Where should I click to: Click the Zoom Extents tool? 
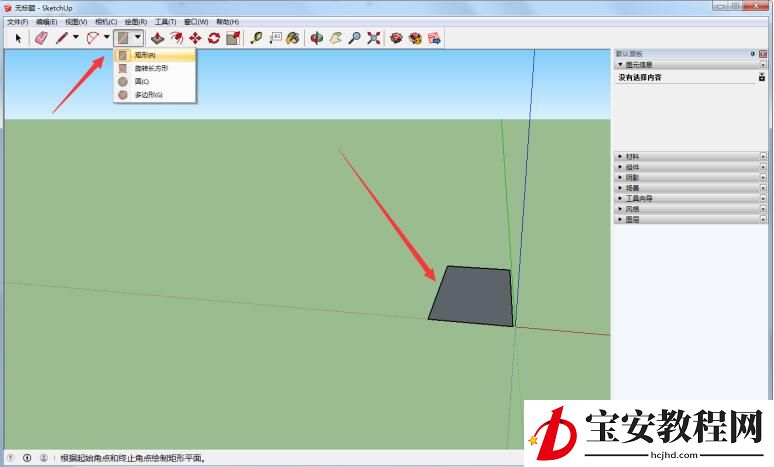[x=374, y=38]
